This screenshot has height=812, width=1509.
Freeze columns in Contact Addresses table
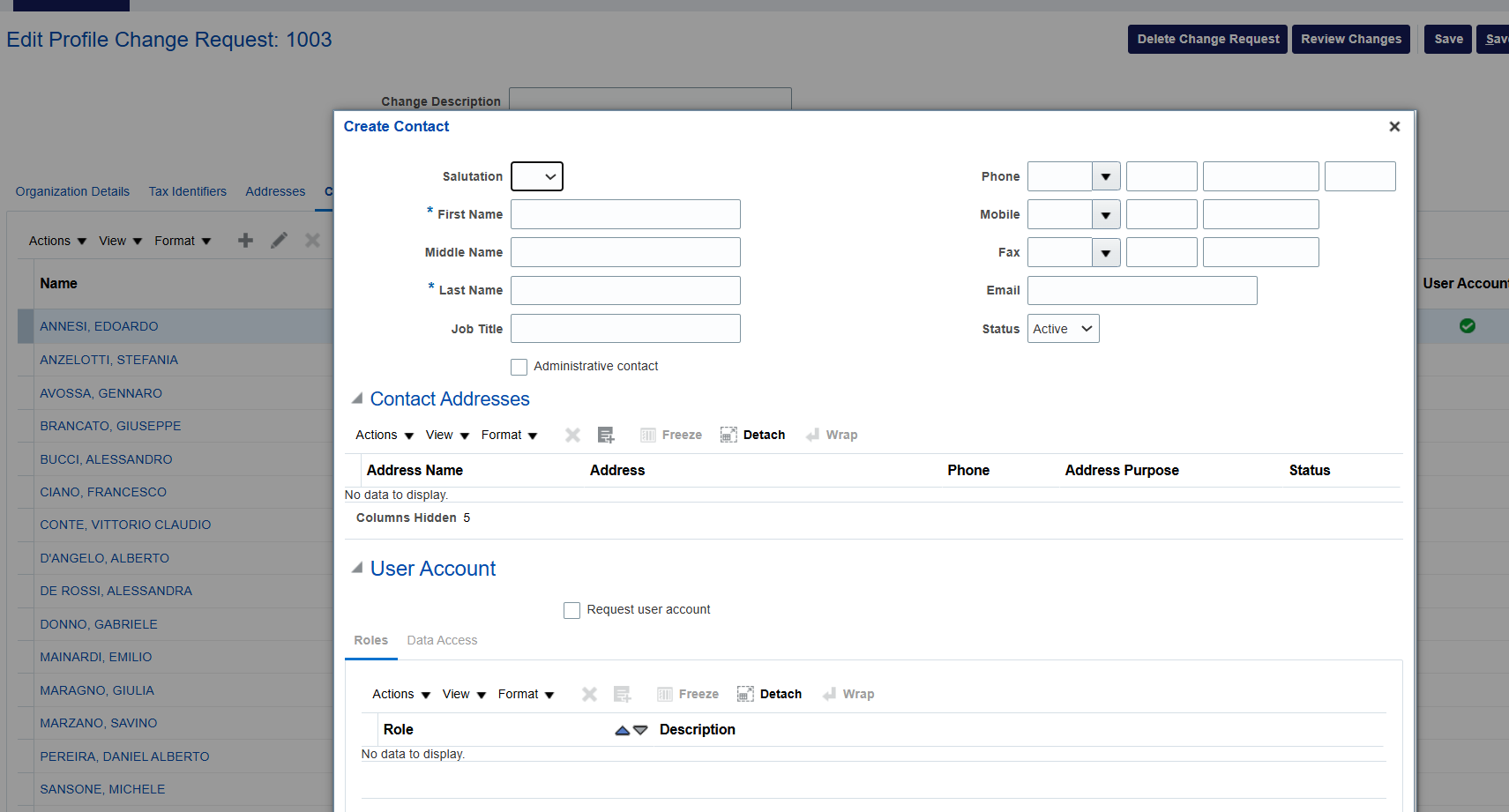coord(670,434)
